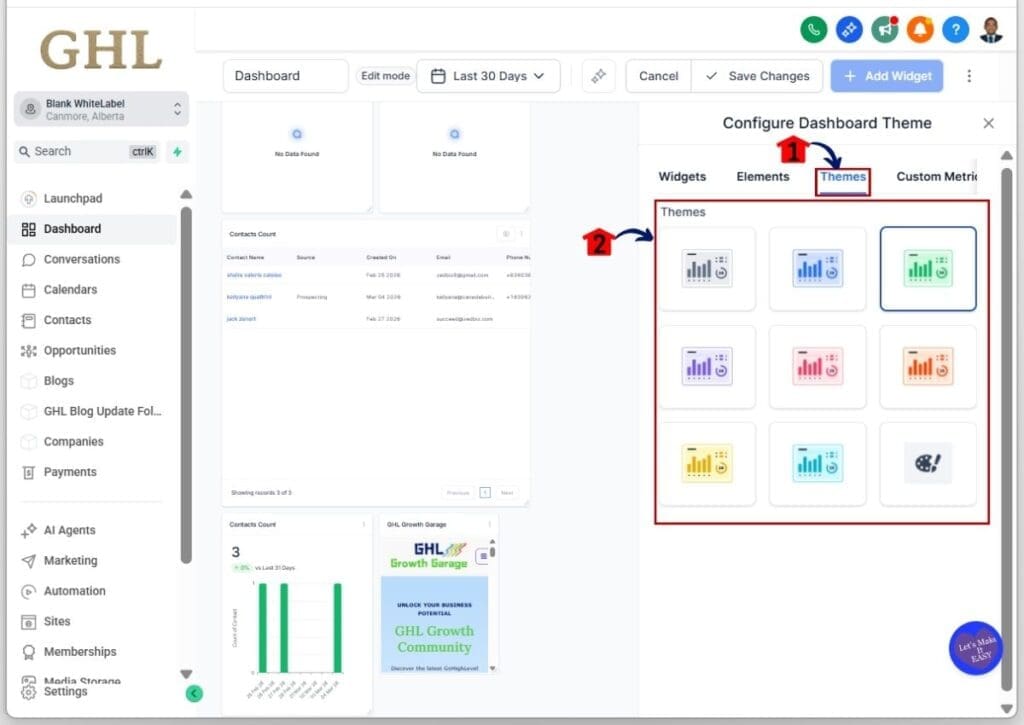The image size is (1024, 725).
Task: Select the custom palette theme icon
Action: (927, 464)
